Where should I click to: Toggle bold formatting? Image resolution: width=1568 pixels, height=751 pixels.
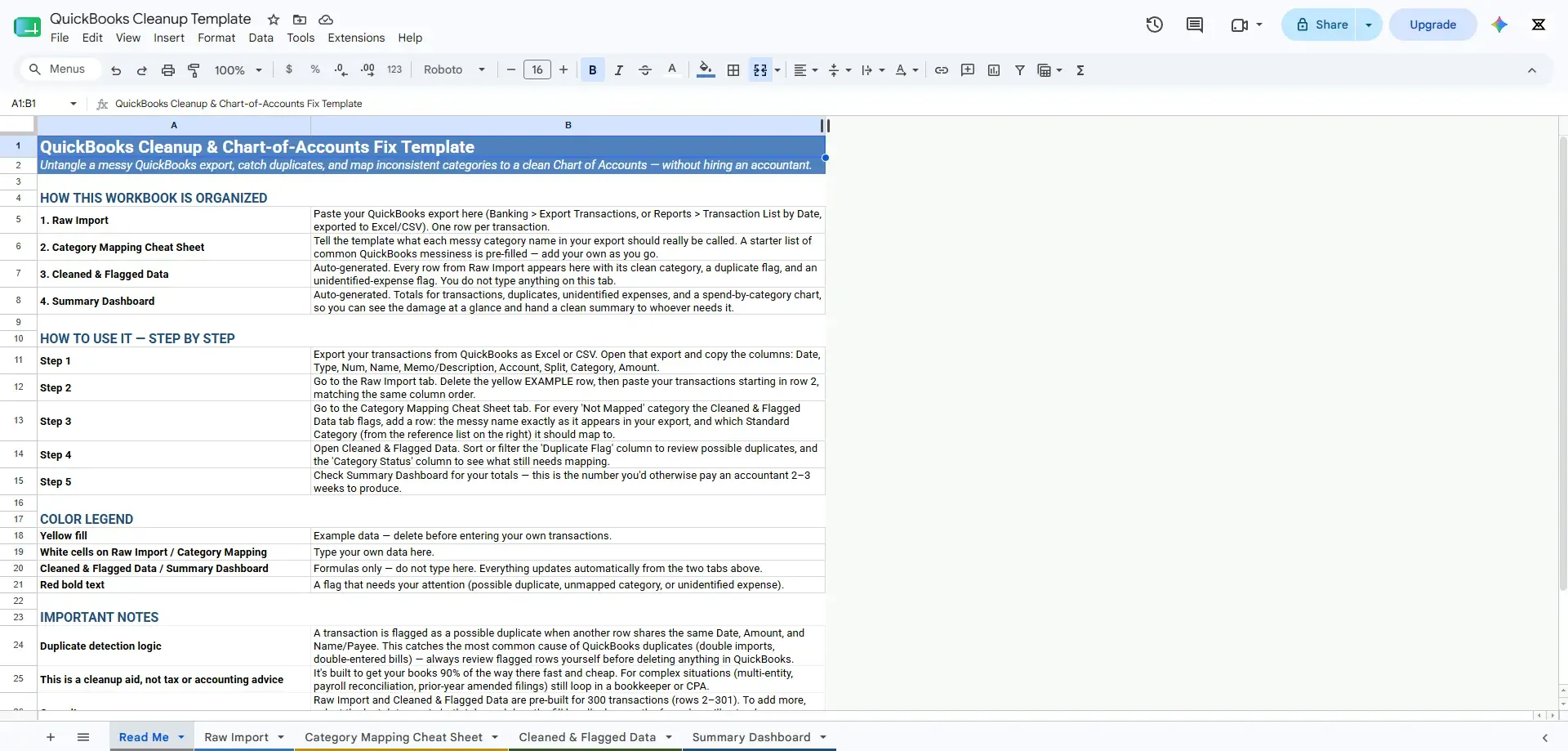click(x=593, y=70)
